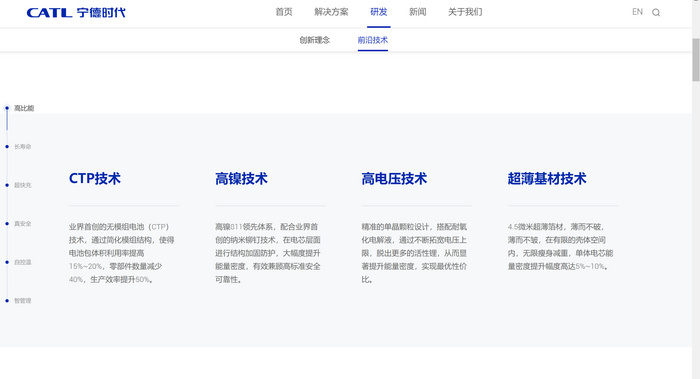The image size is (700, 379).
Task: Open the search magnifier icon
Action: [x=656, y=12]
